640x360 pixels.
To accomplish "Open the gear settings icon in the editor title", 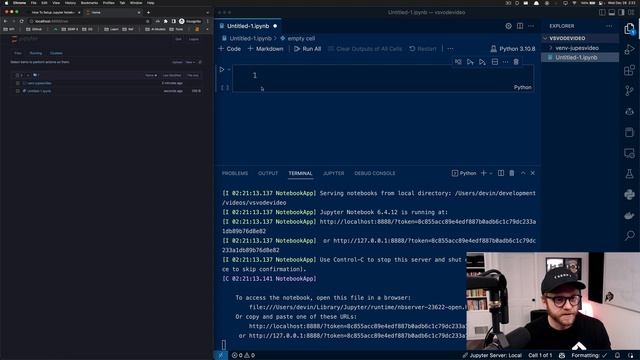I will coord(508,26).
